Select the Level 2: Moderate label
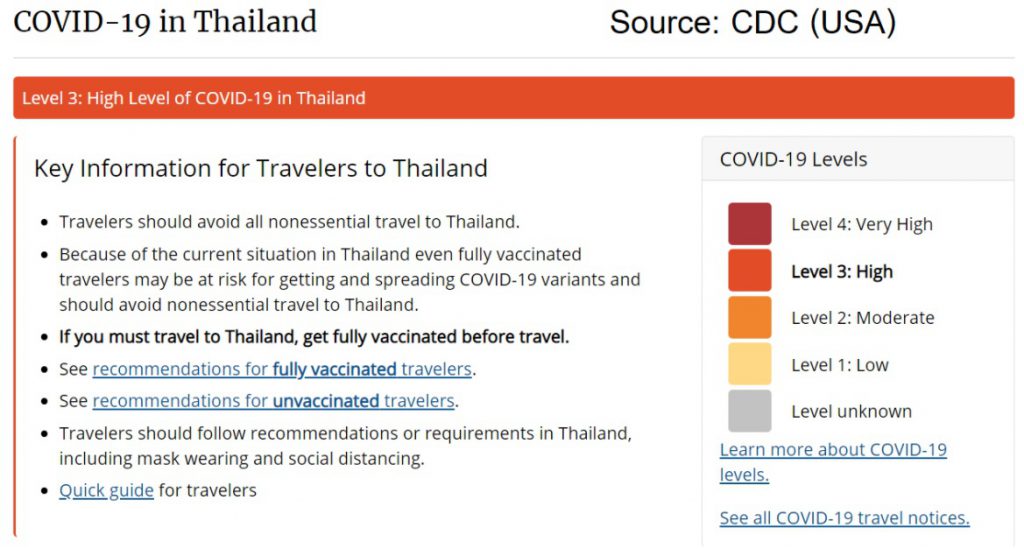This screenshot has height=549, width=1024. click(863, 318)
